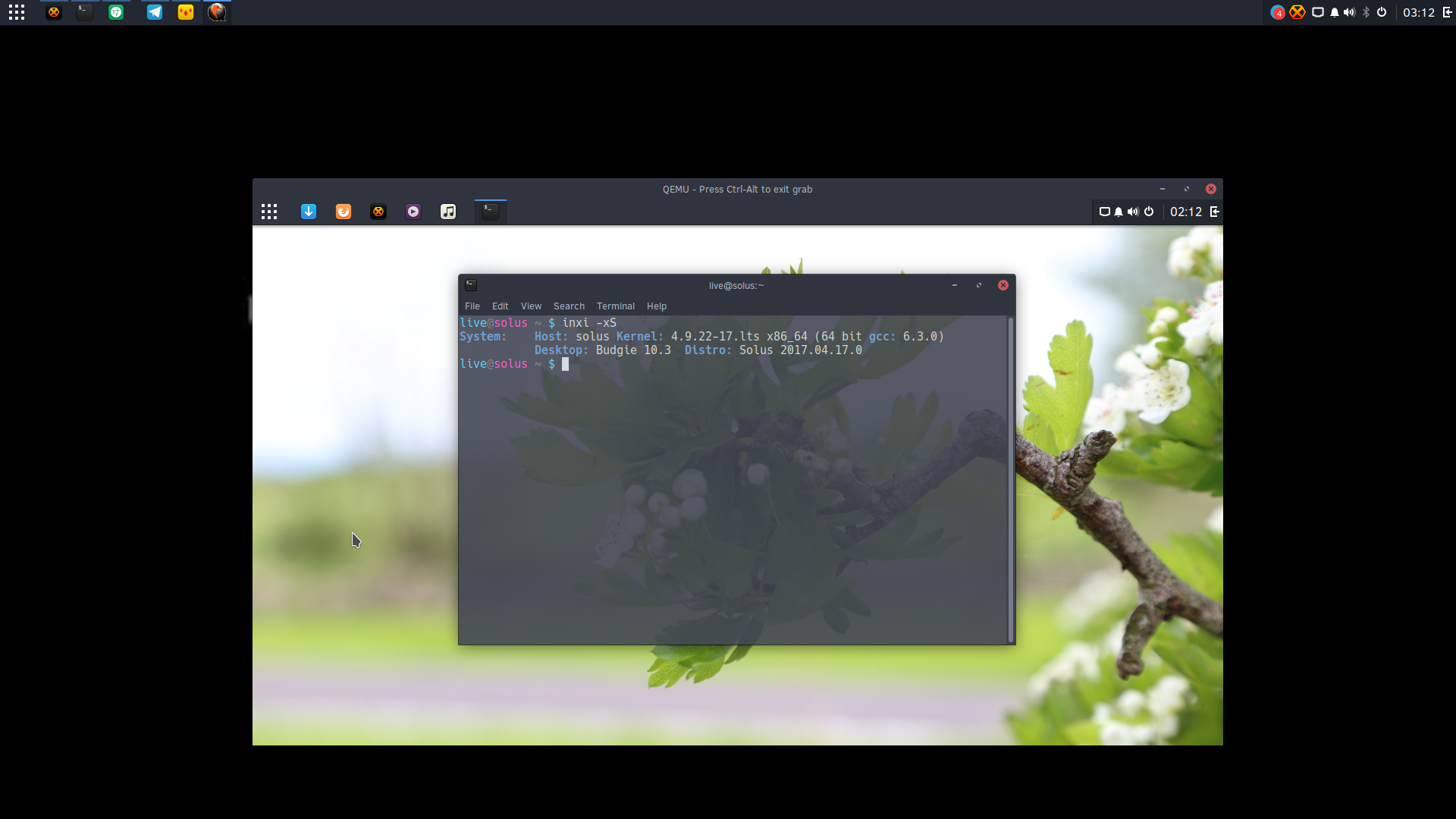Click the orange HexChat tray icon

pos(1298,12)
